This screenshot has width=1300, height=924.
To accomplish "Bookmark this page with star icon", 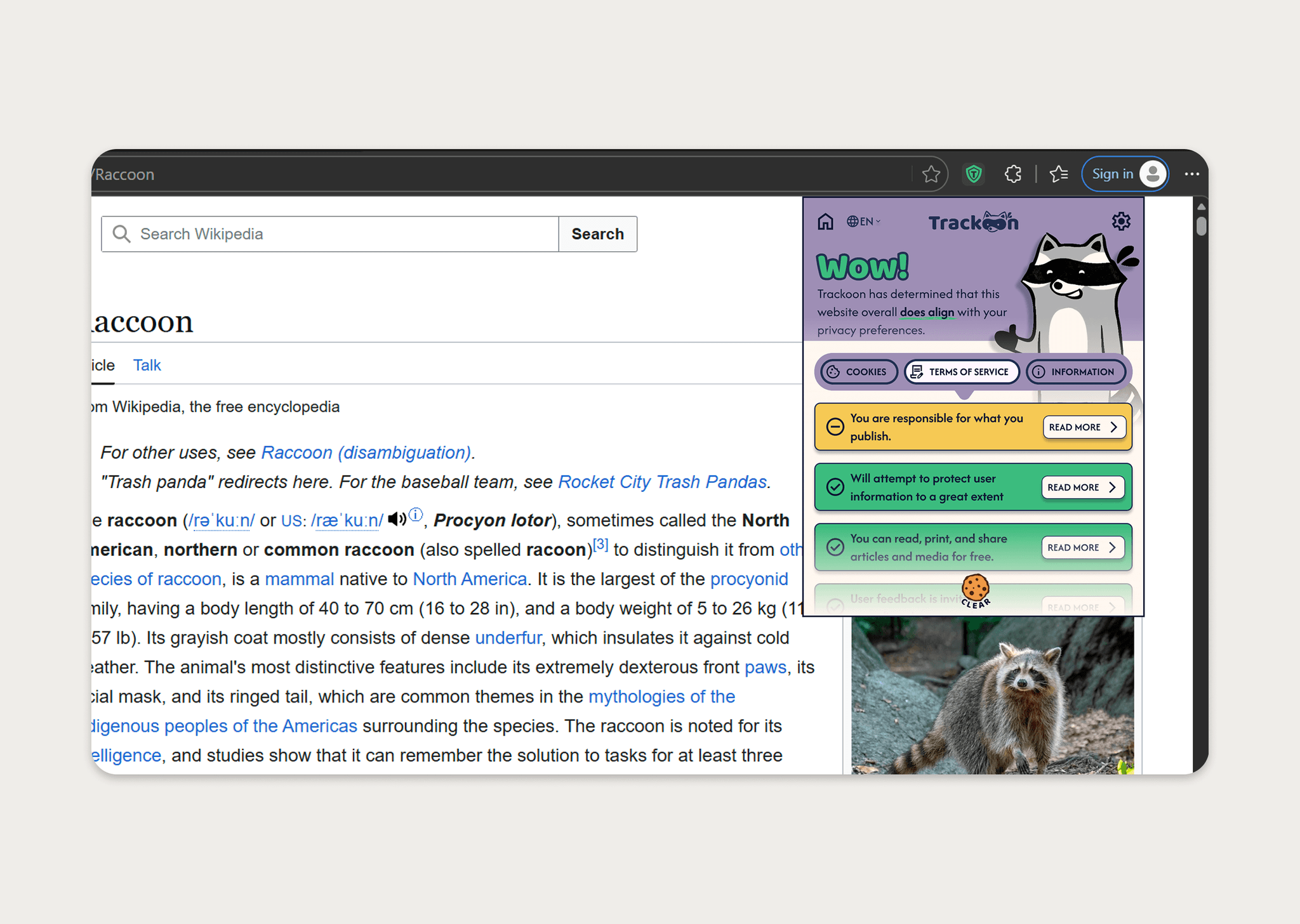I will [931, 174].
